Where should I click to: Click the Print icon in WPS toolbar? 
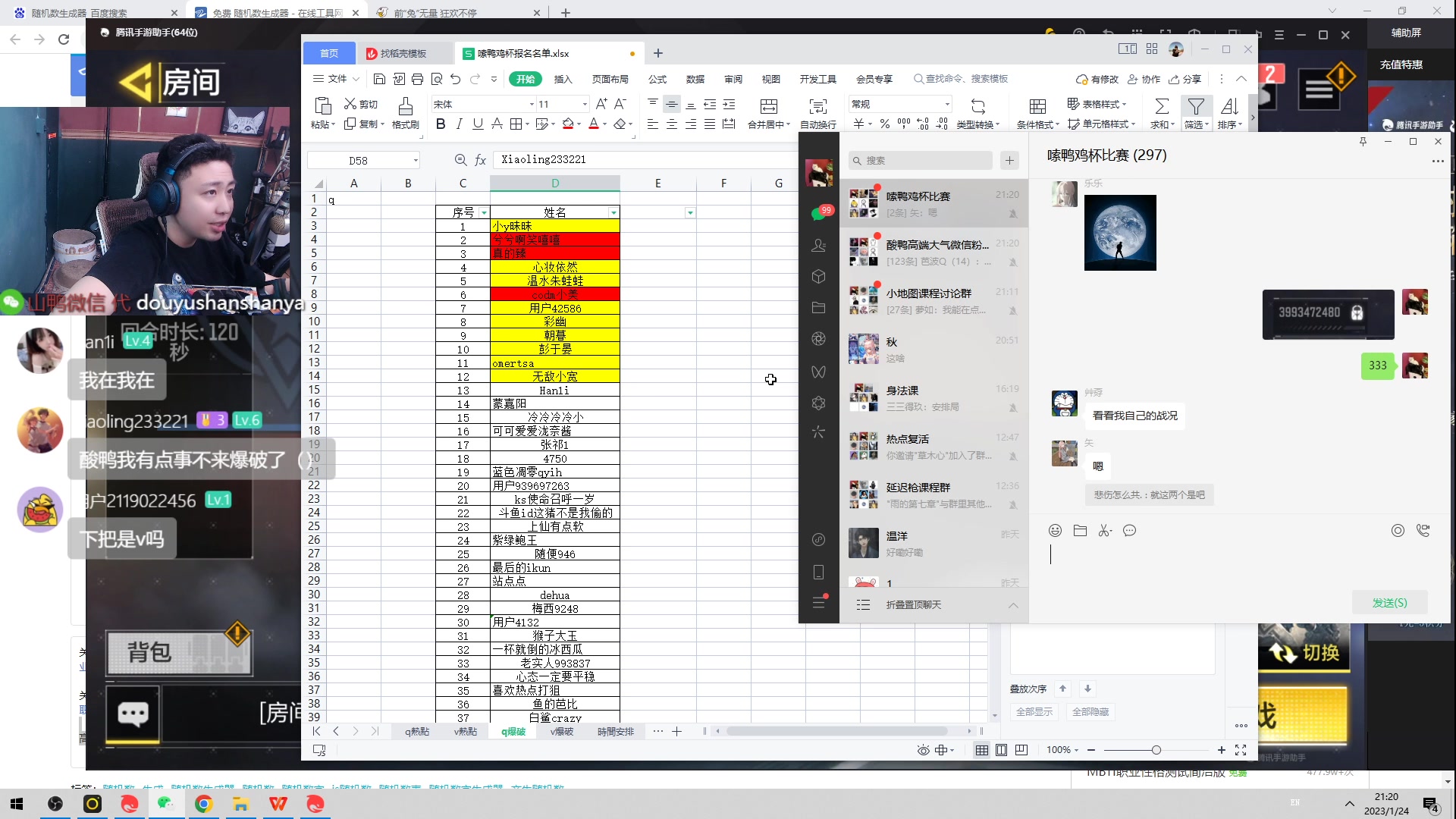pos(417,79)
